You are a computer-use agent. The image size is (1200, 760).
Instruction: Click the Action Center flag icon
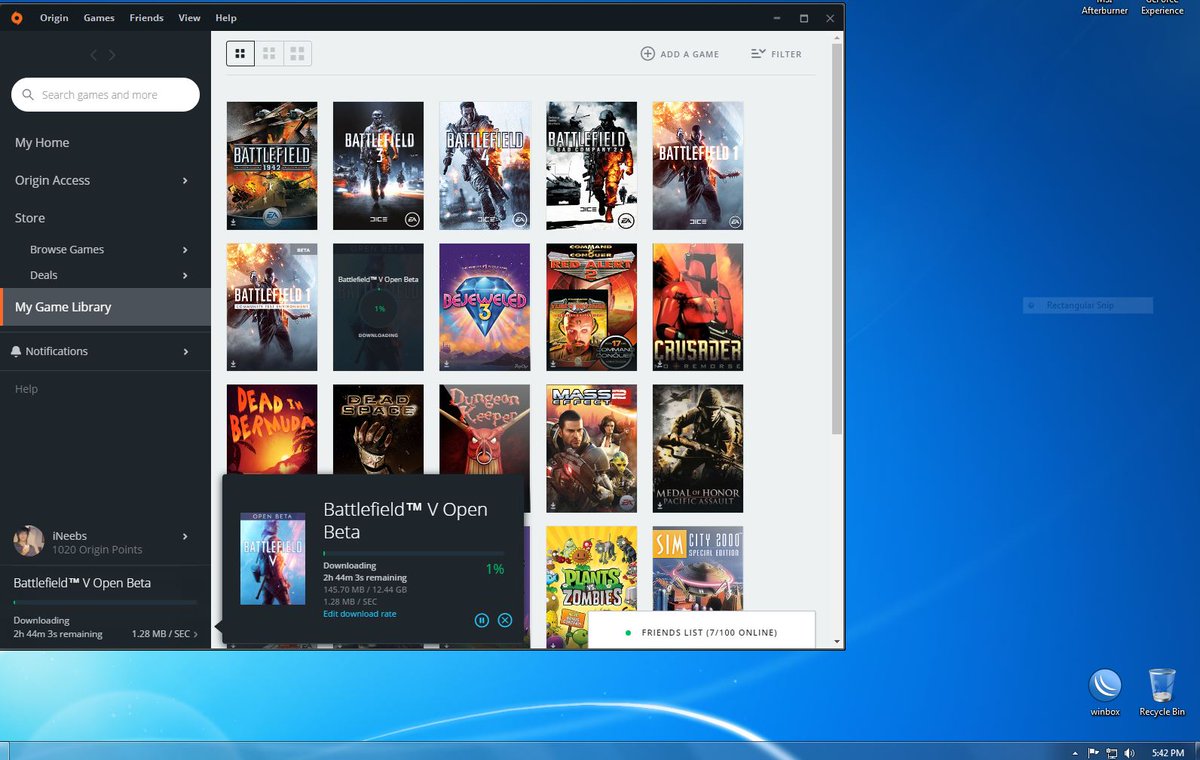click(1093, 752)
